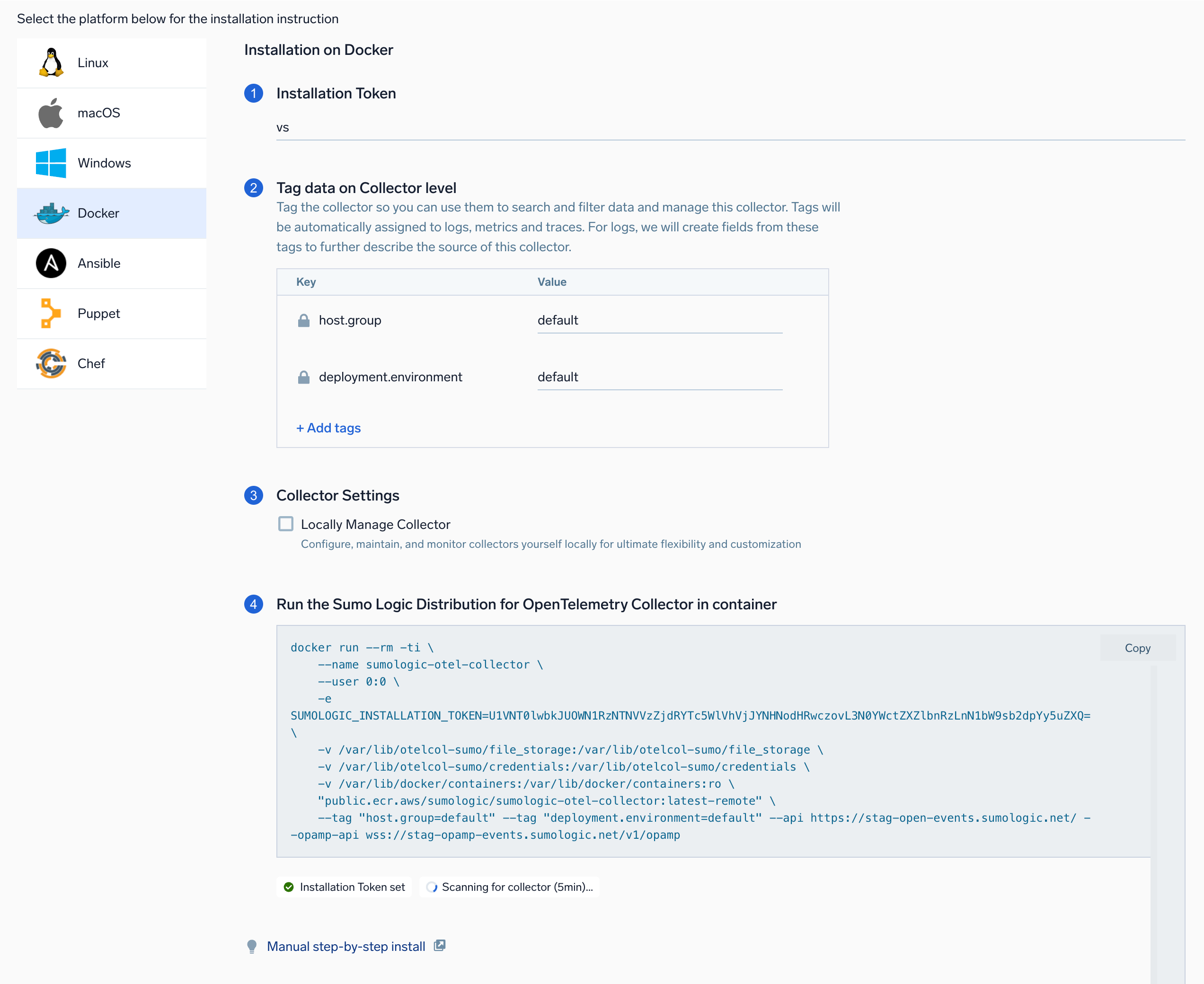Open Manual step-by-step install link
This screenshot has width=1204, height=984.
[346, 947]
